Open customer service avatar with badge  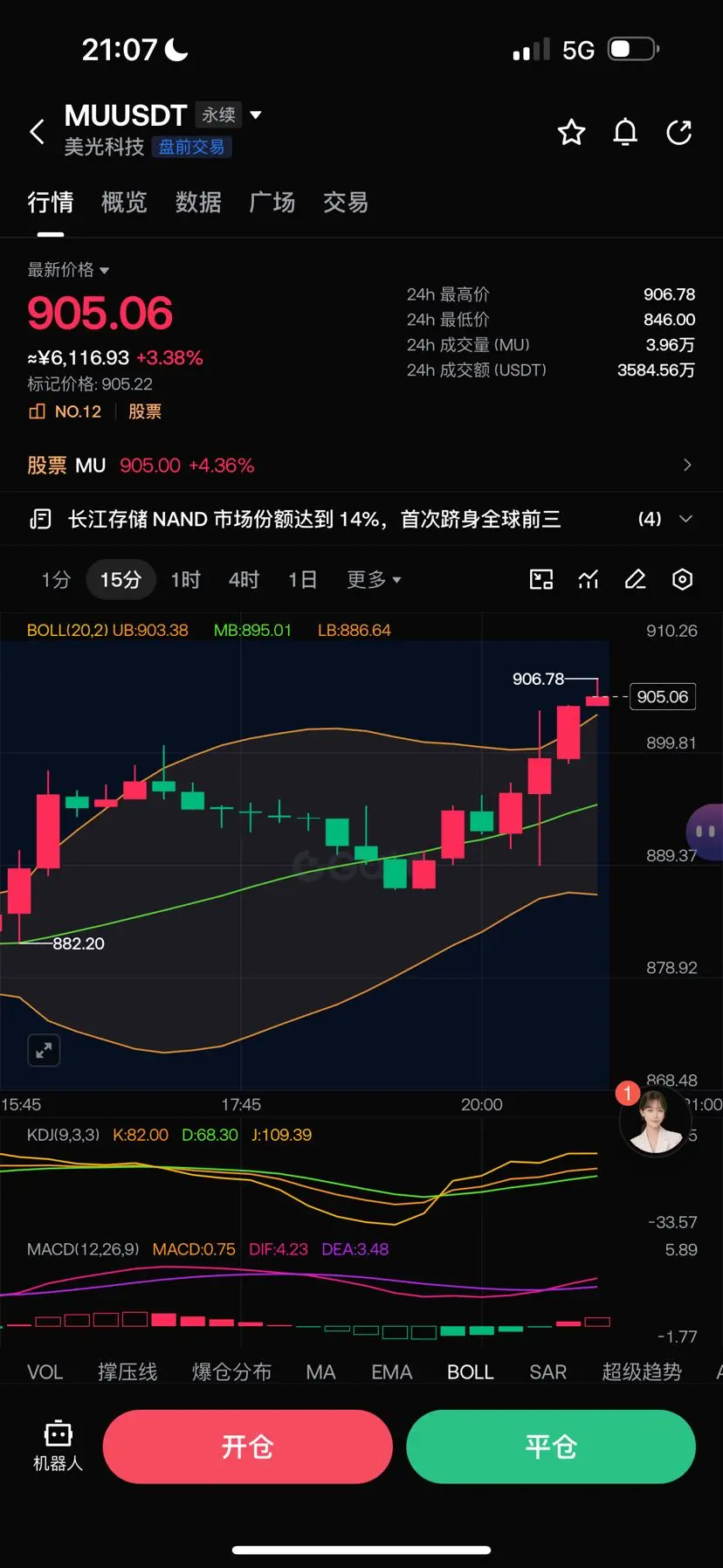point(655,1121)
